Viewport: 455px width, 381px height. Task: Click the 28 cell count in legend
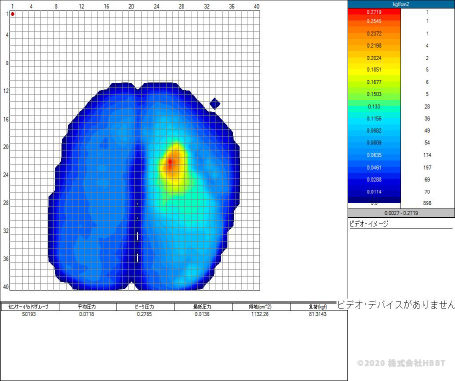pyautogui.click(x=427, y=106)
